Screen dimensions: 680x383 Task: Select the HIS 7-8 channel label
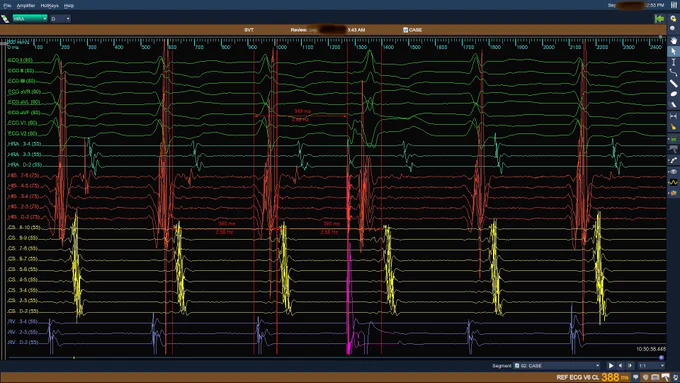[23, 175]
